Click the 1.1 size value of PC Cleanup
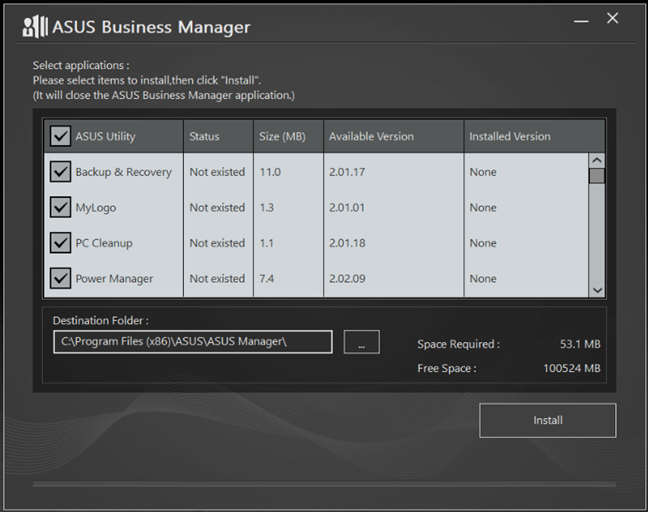The image size is (648, 512). coord(266,243)
